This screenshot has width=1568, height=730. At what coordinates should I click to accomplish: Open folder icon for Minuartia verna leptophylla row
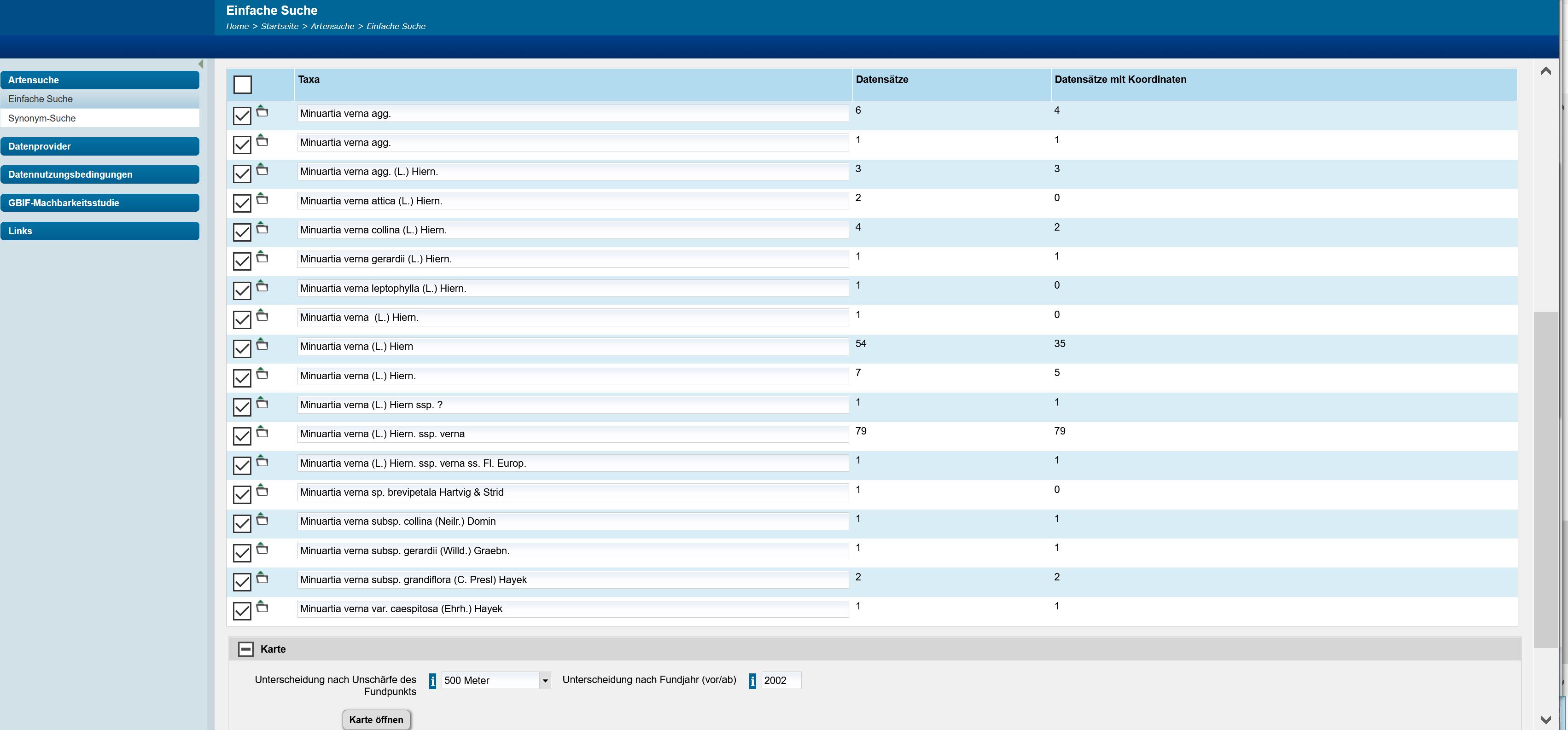(x=262, y=287)
